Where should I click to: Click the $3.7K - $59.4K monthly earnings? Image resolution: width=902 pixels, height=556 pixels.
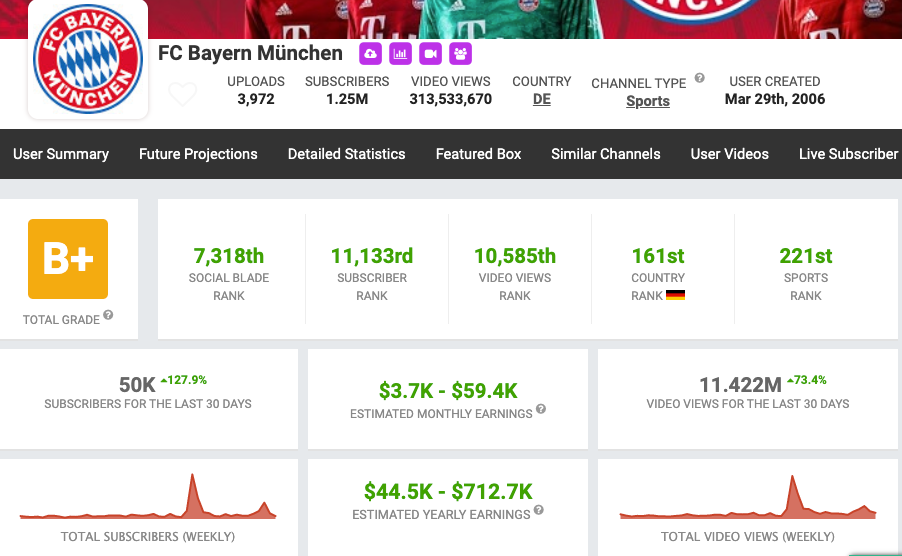click(448, 391)
